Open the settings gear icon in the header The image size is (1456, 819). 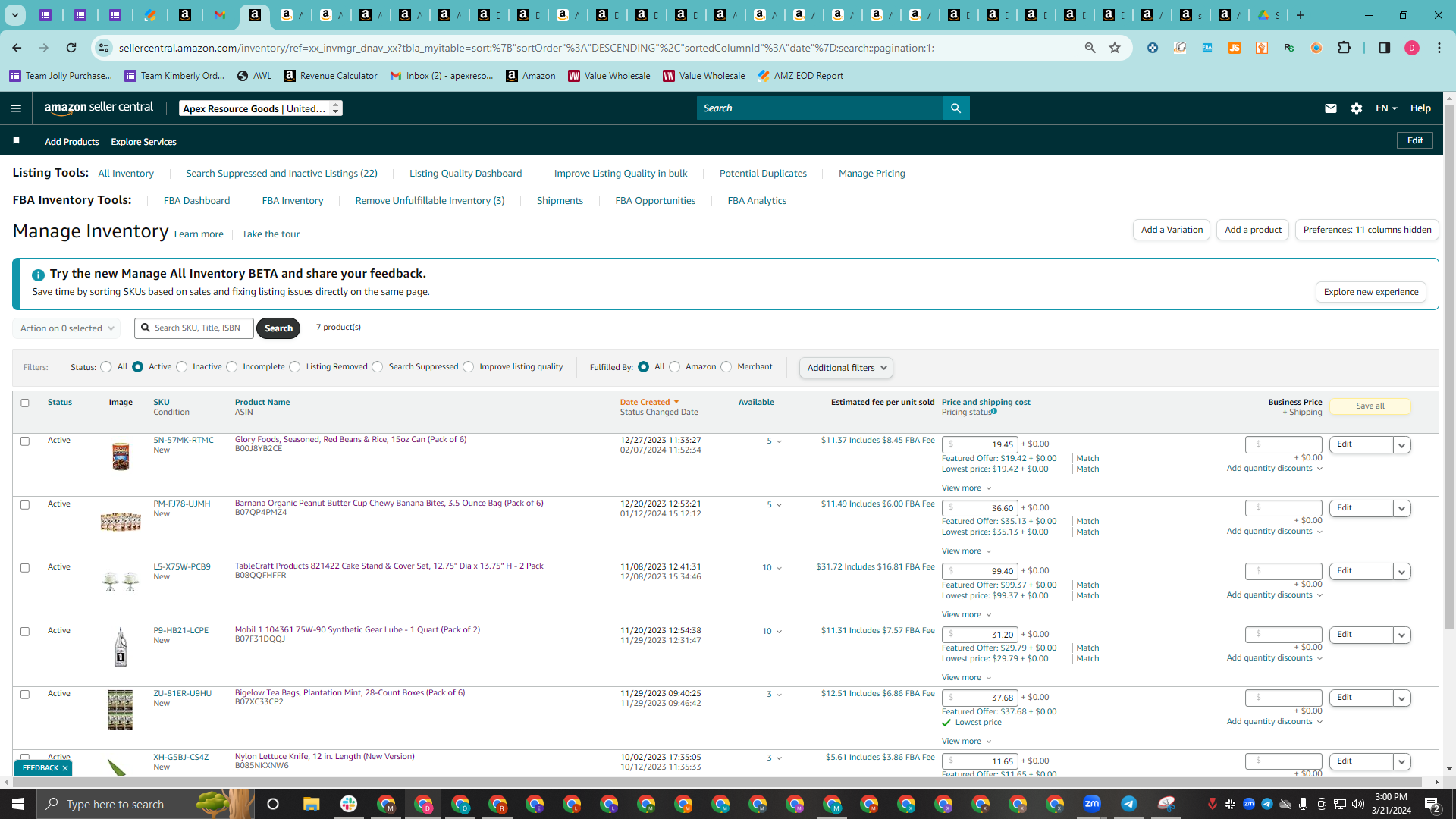click(1357, 108)
